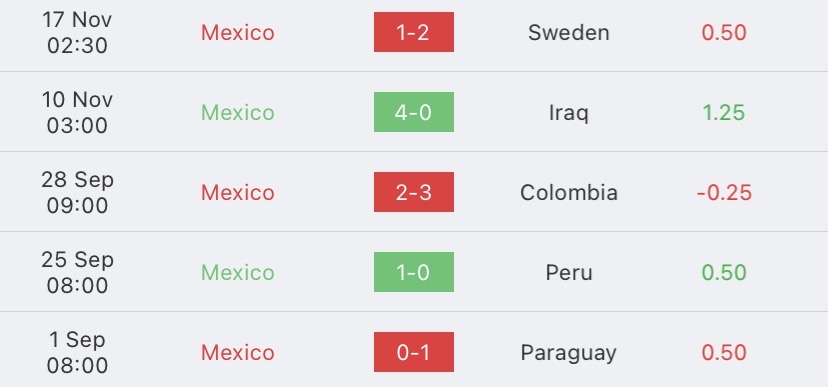Click the -0.25 handicap for Colombia match

(724, 193)
